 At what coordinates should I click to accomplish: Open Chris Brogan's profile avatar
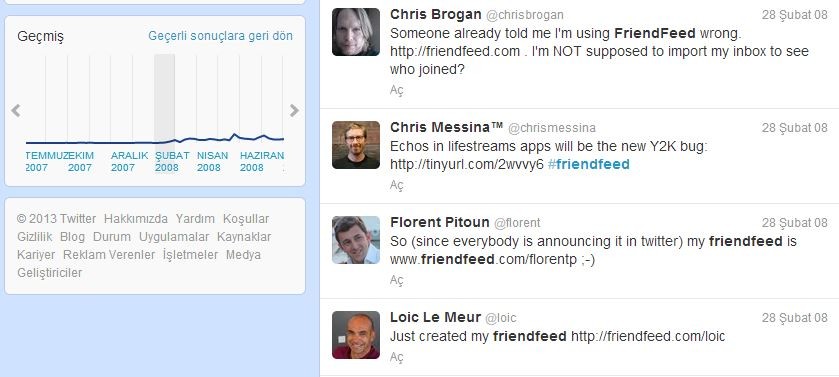click(x=356, y=32)
